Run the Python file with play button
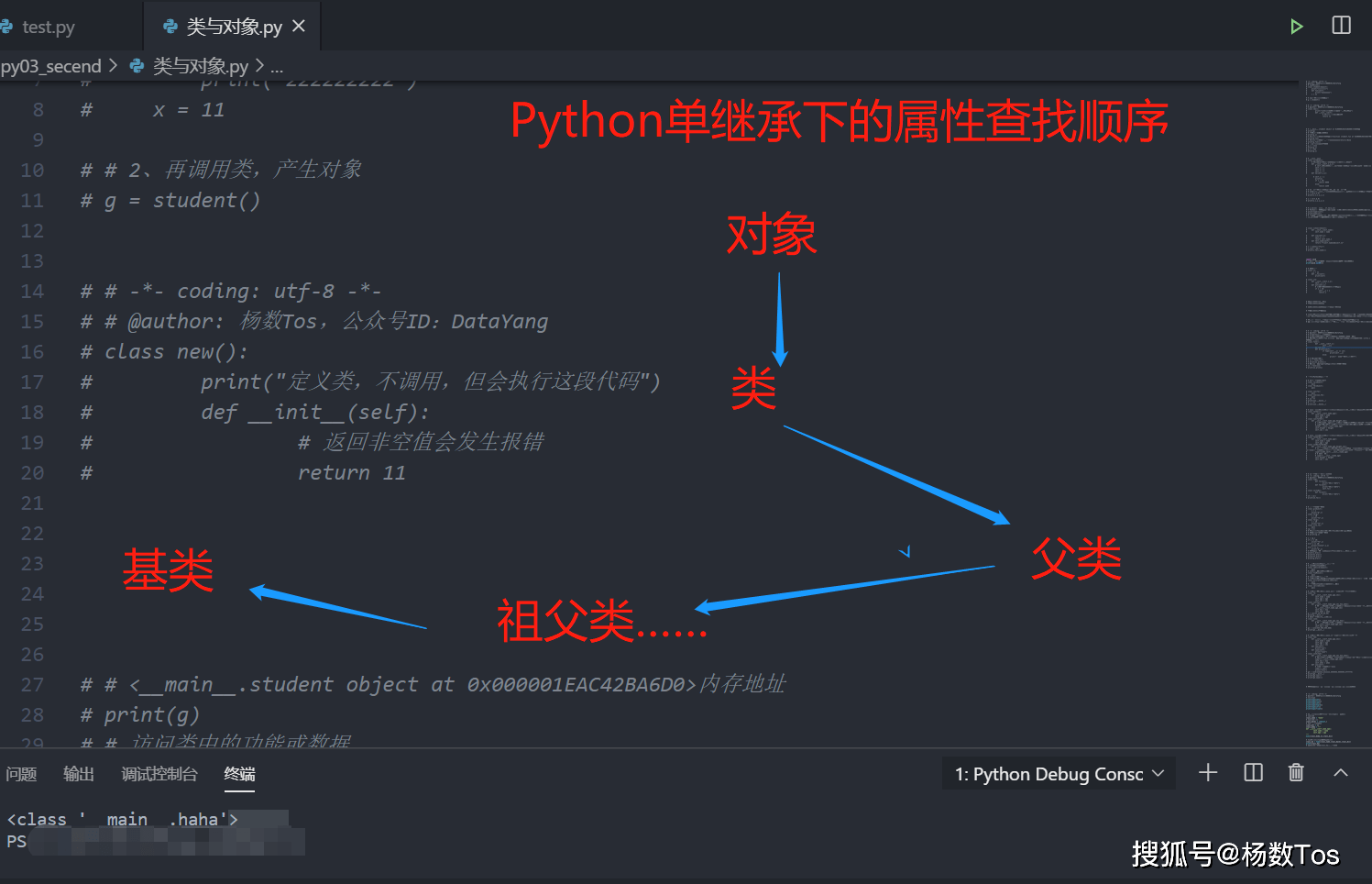This screenshot has height=884, width=1372. [x=1296, y=27]
